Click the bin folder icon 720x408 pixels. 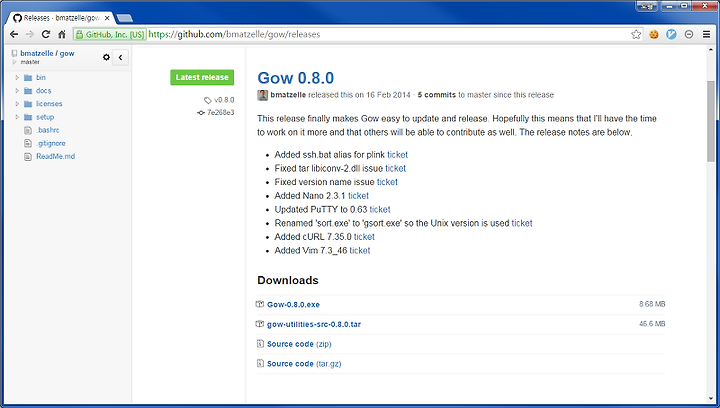28,78
